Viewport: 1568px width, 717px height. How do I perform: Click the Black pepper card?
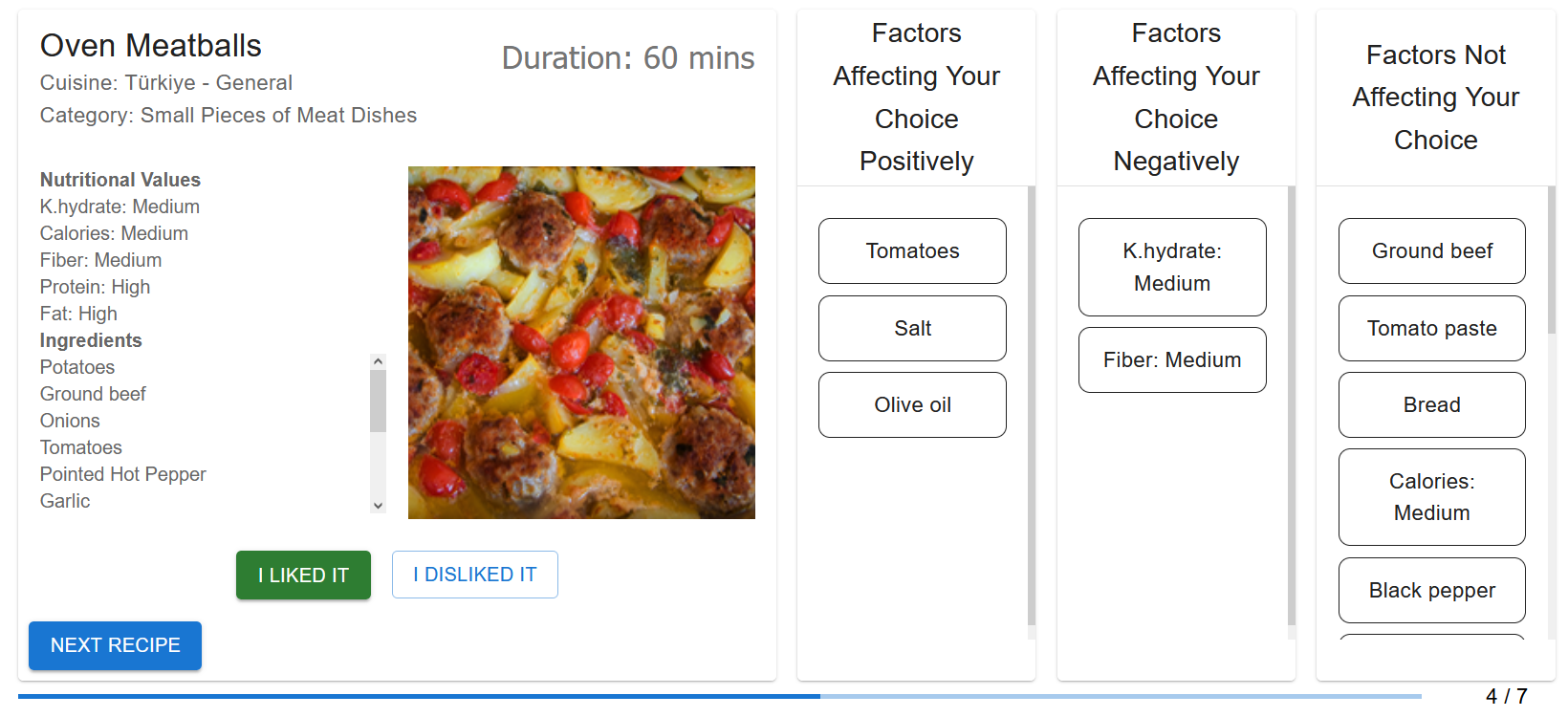click(x=1431, y=590)
